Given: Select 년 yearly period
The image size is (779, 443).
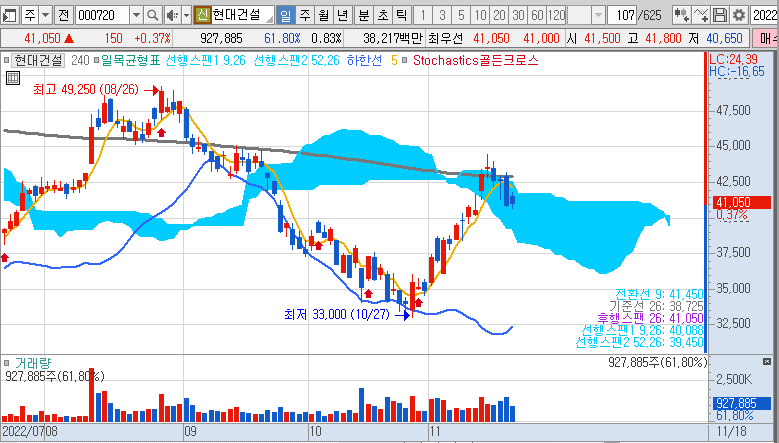Looking at the screenshot, I should [x=342, y=15].
